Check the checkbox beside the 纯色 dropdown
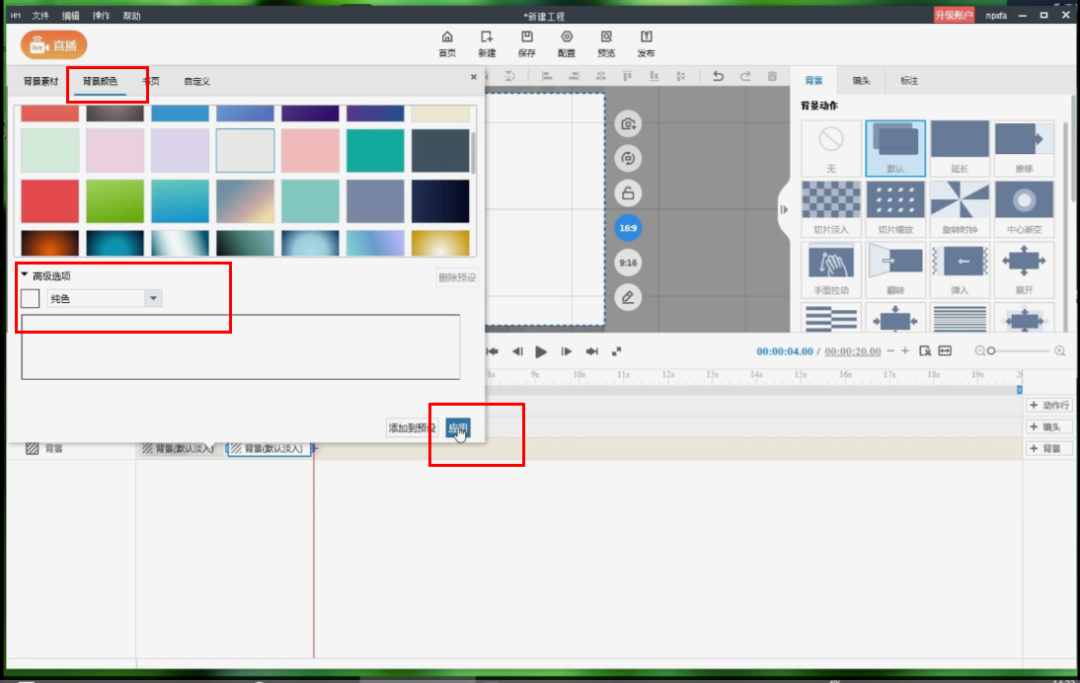Screen dimensions: 1080x683 29,298
